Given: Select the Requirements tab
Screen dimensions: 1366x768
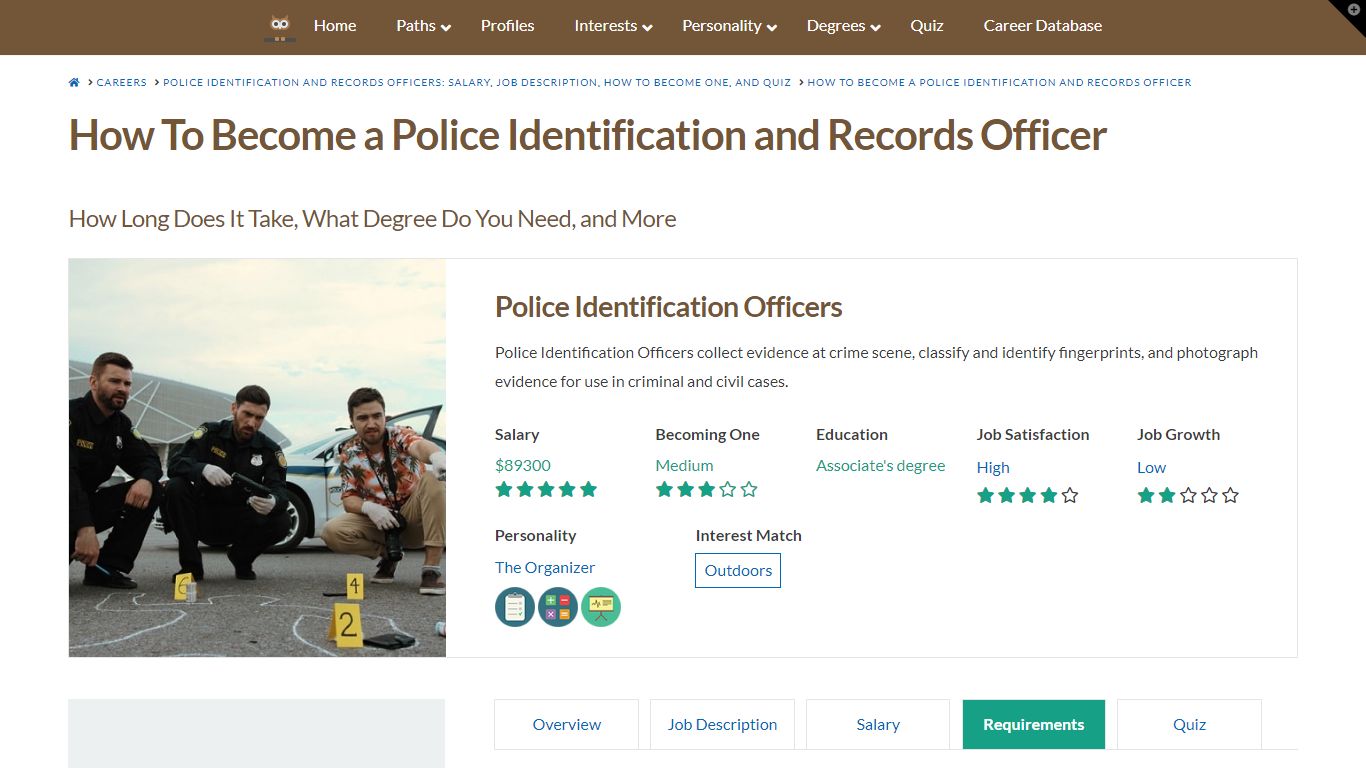Looking at the screenshot, I should (1034, 724).
